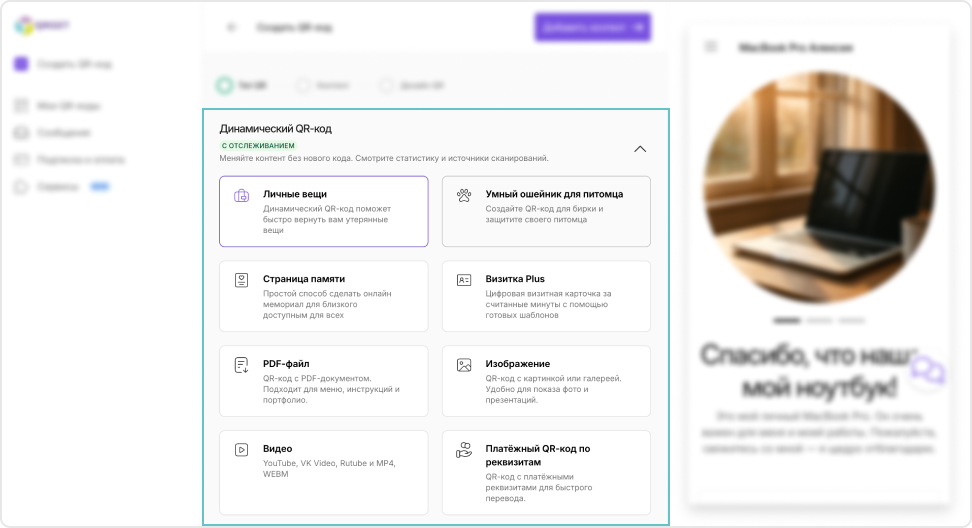Click the second carousel dot under laptop photo
Screen dimensions: 972x528
pyautogui.click(x=820, y=321)
